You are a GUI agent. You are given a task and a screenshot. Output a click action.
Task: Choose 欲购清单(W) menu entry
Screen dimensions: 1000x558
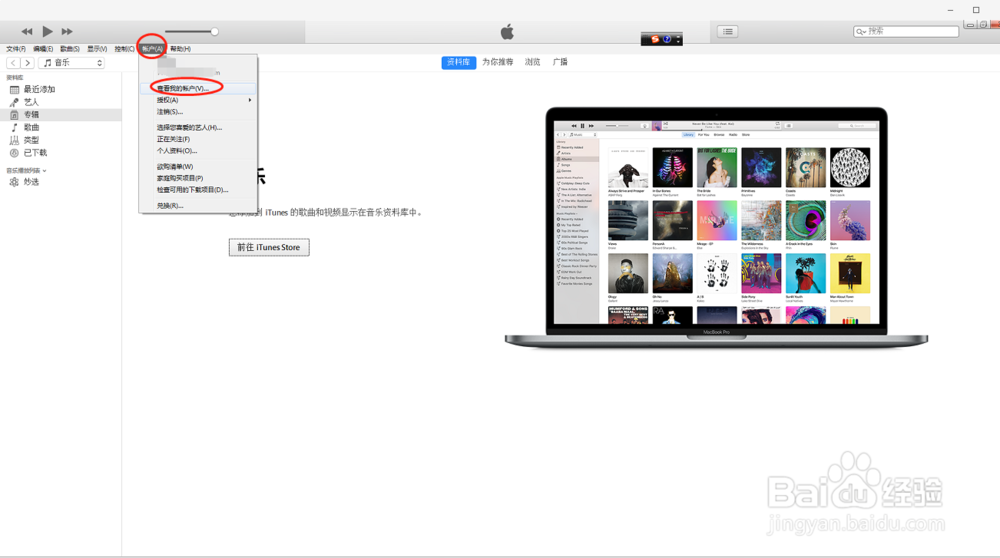(198, 166)
